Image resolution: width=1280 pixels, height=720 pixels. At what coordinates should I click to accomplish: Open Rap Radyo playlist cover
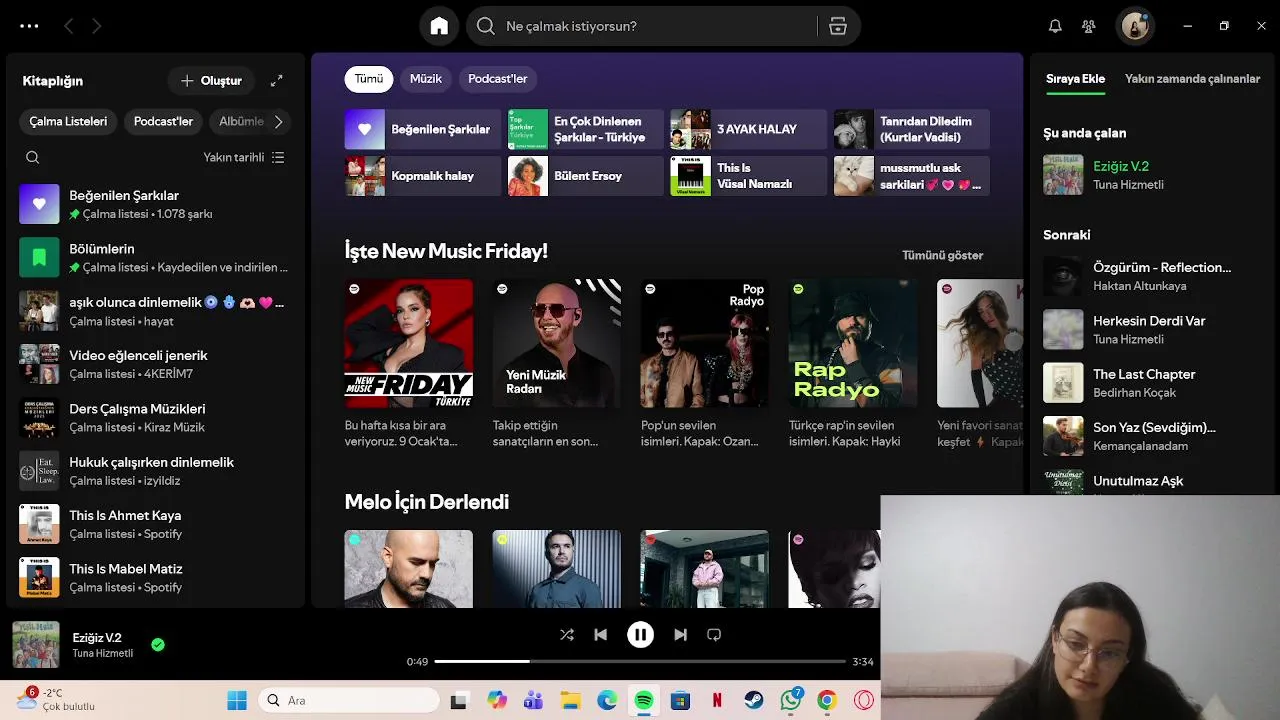coord(853,343)
